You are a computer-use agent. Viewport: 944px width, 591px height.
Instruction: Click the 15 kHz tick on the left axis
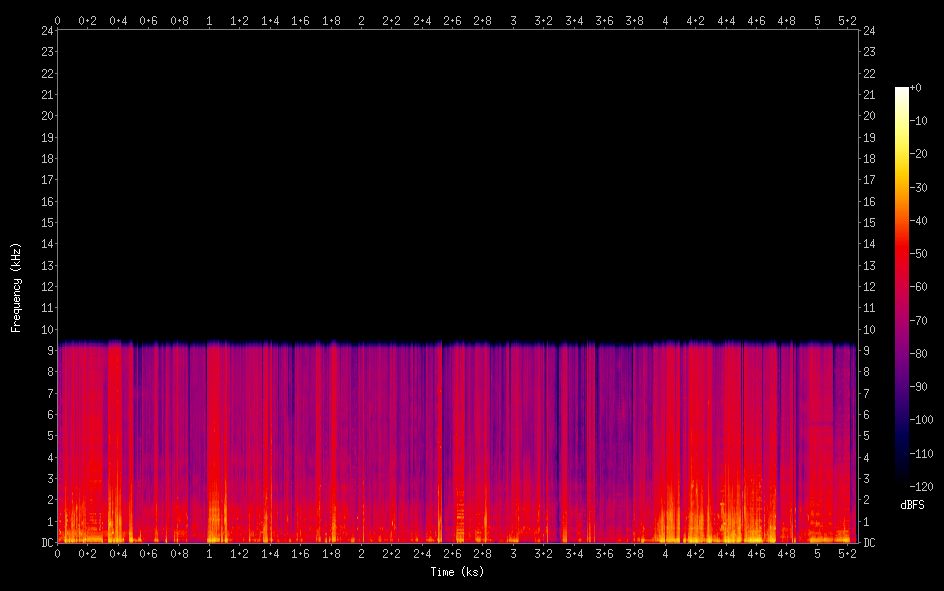46,223
